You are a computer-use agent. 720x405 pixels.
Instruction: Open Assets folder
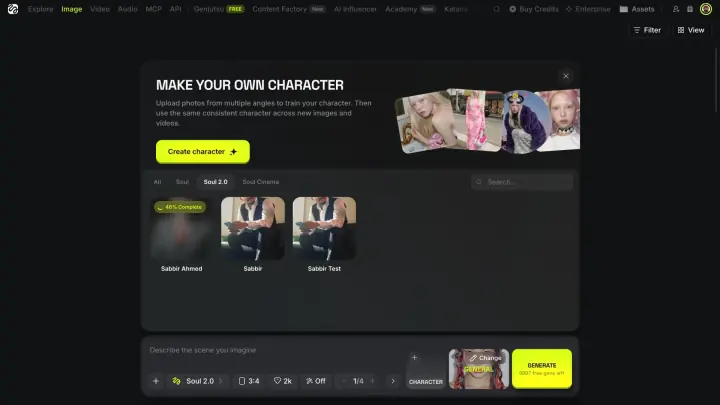(637, 9)
